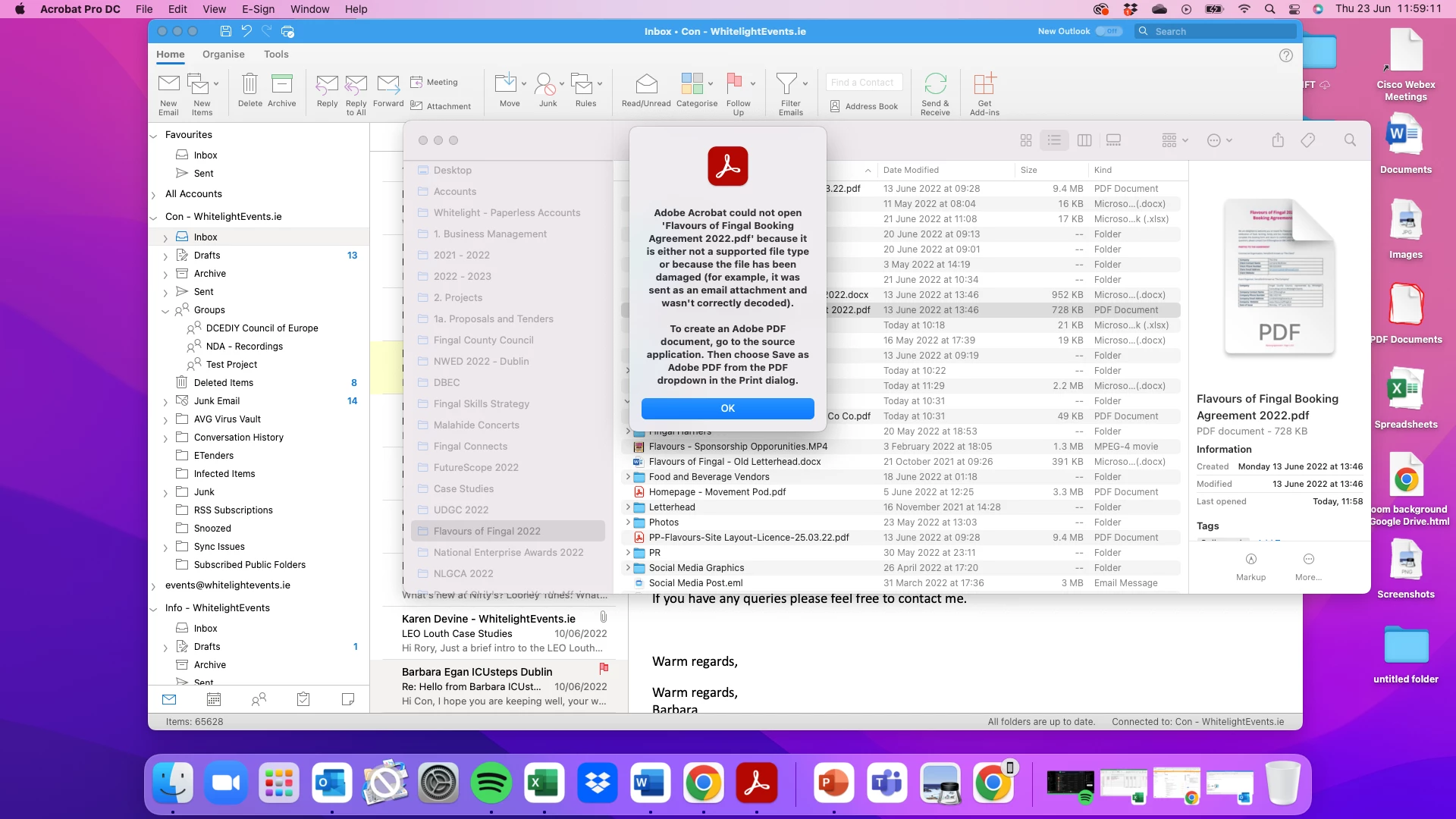
Task: Expand the Food and Beverage Vendors folder
Action: (627, 477)
